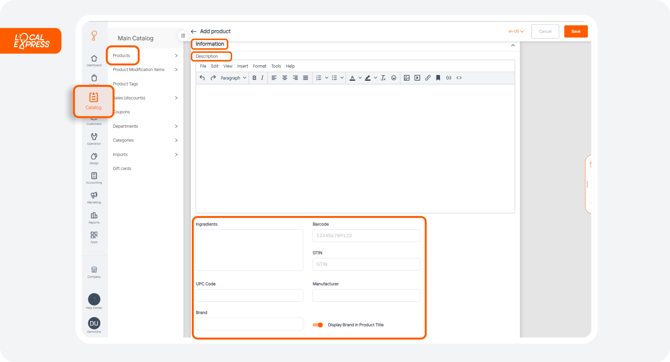Open Gift cards in the catalog menu
This screenshot has height=362, width=670.
pos(122,168)
